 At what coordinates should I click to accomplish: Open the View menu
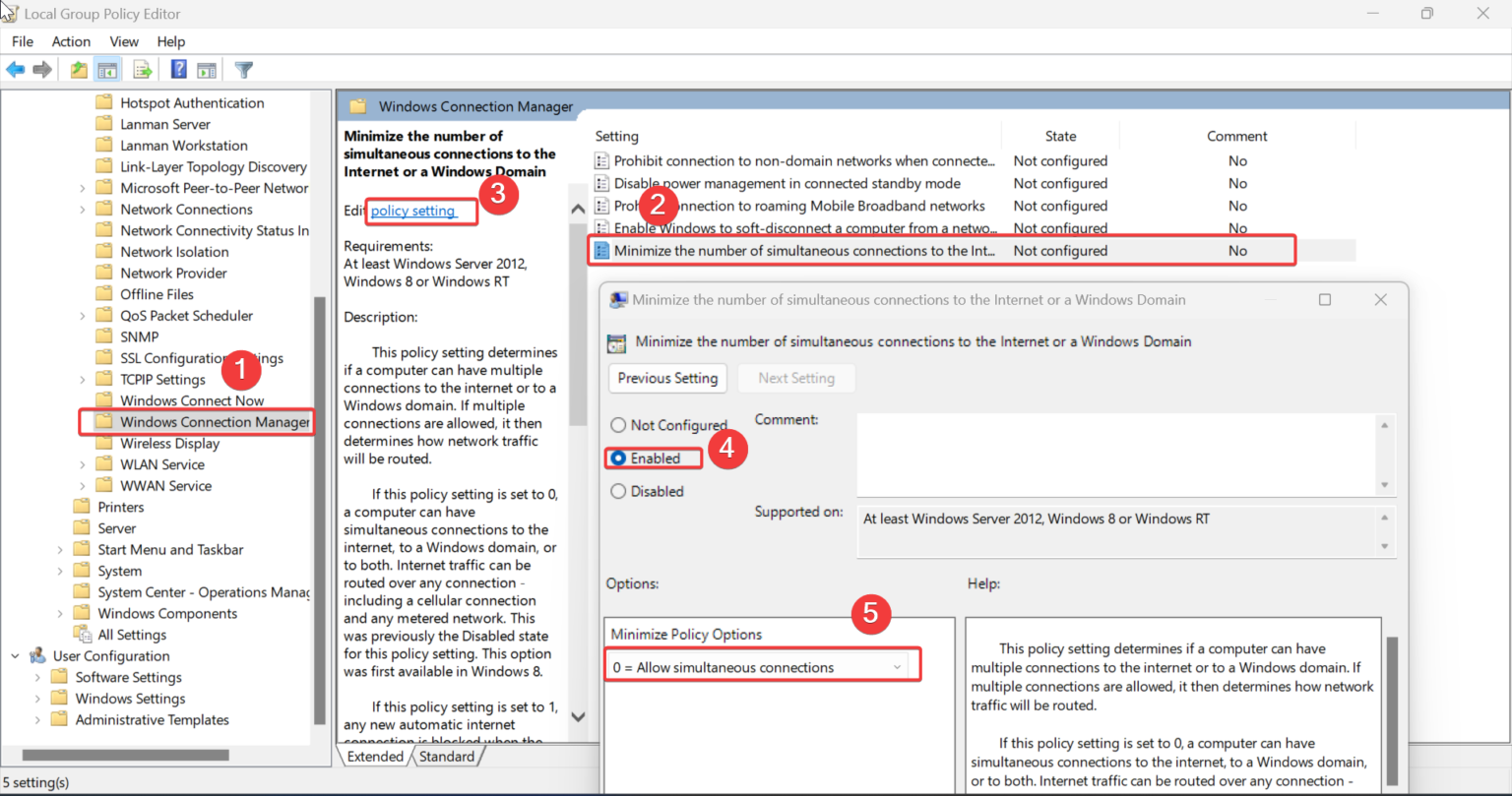click(x=124, y=41)
